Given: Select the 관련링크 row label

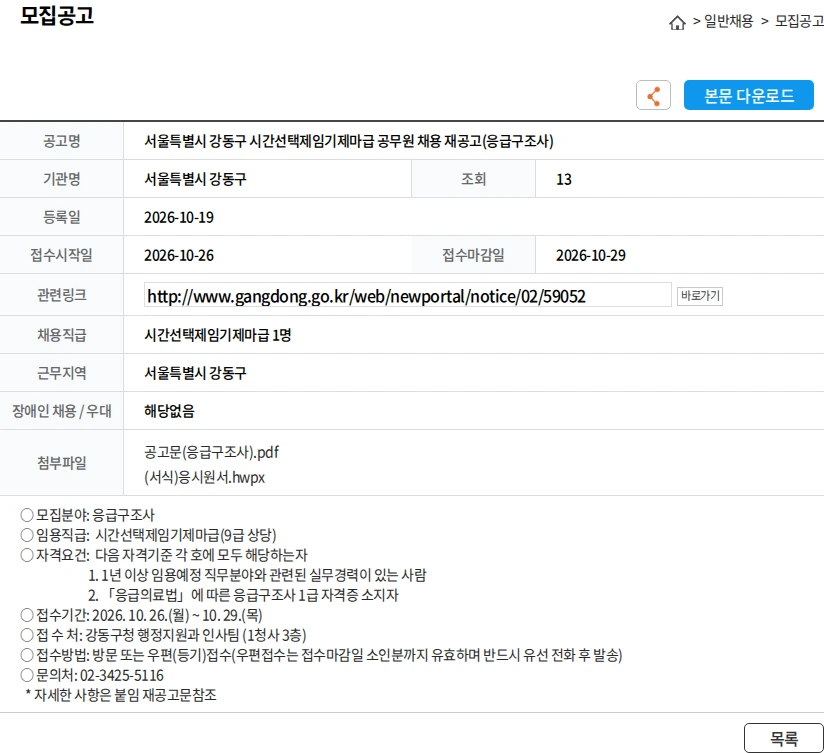Looking at the screenshot, I should pos(61,295).
